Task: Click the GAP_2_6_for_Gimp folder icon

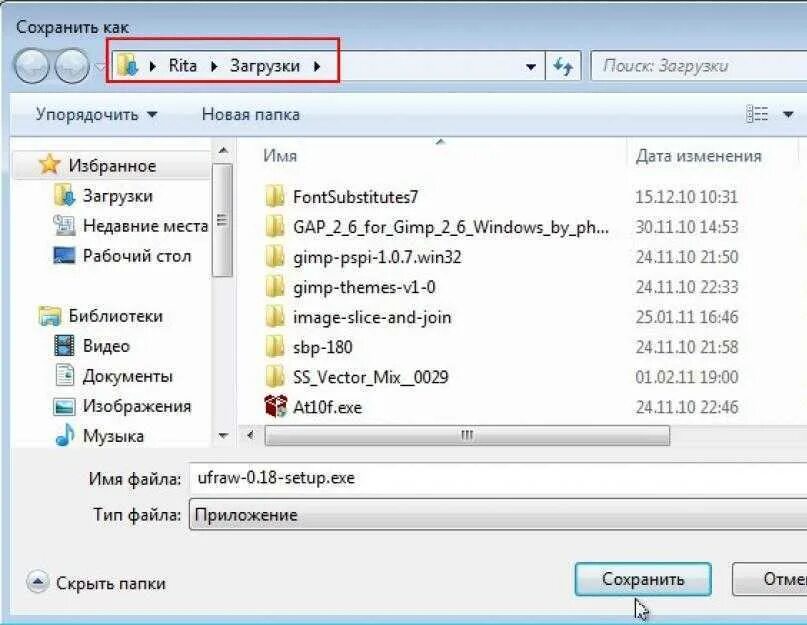Action: click(275, 226)
